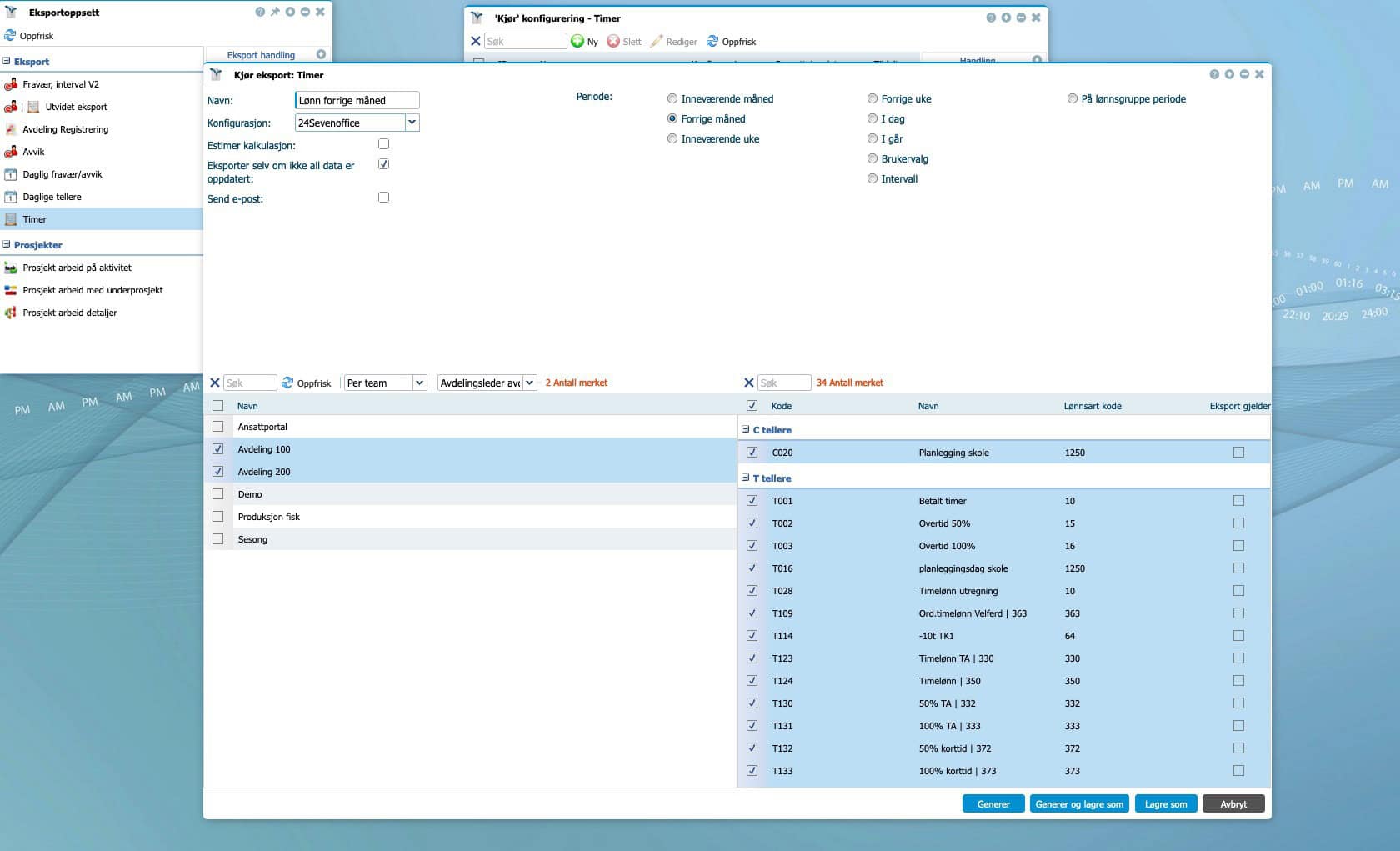Sort teams by Navn column
Image resolution: width=1400 pixels, height=851 pixels.
click(247, 406)
